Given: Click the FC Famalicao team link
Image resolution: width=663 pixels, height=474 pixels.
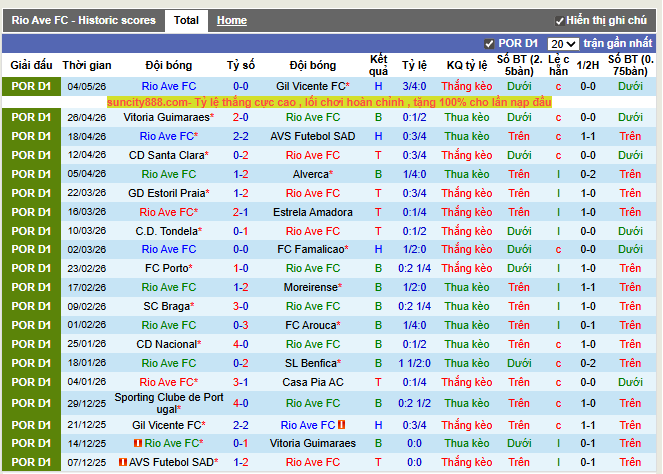Looking at the screenshot, I should point(311,249).
